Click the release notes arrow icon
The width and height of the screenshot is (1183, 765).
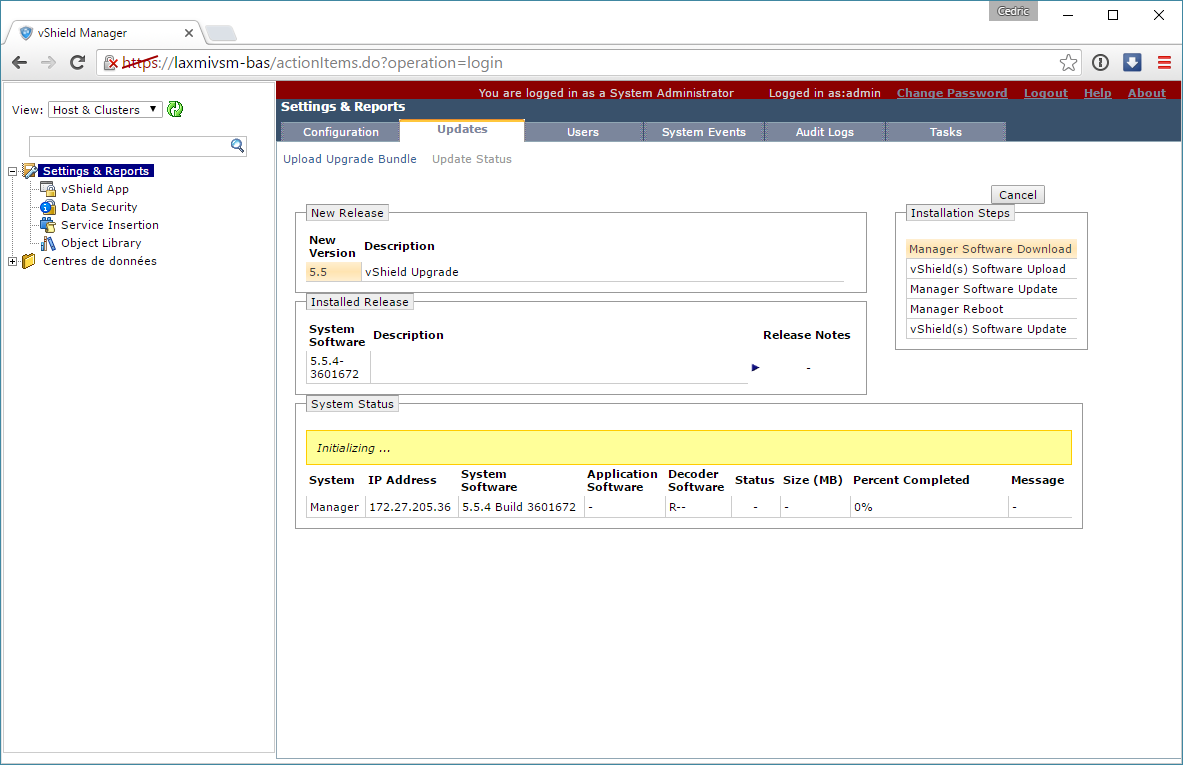coord(755,367)
